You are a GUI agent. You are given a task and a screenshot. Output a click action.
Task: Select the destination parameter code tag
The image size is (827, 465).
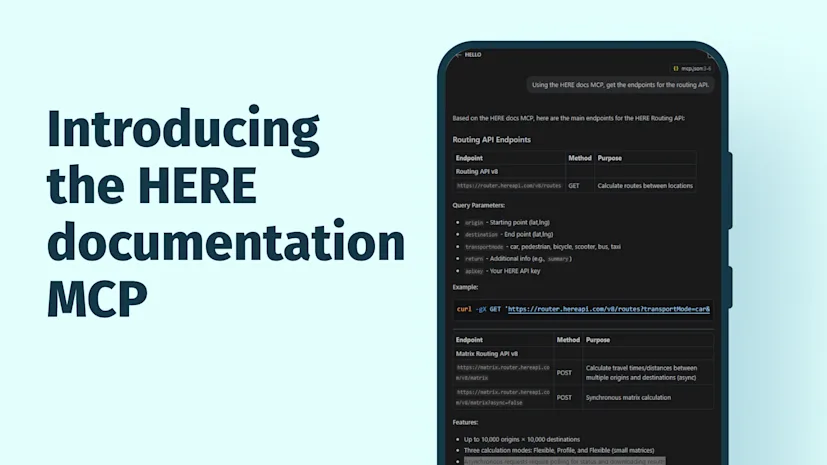point(481,235)
